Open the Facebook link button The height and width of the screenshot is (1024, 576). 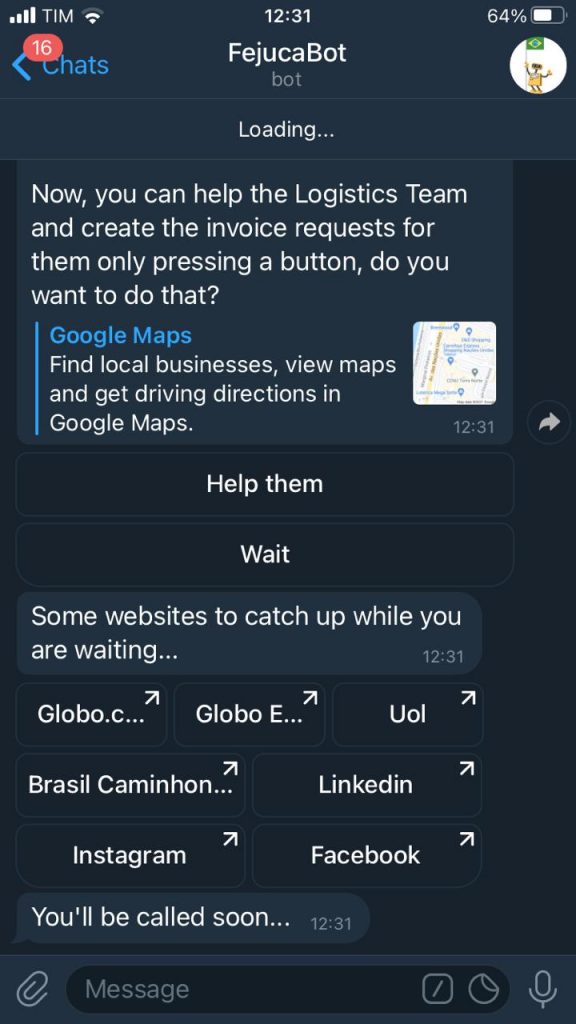point(366,855)
